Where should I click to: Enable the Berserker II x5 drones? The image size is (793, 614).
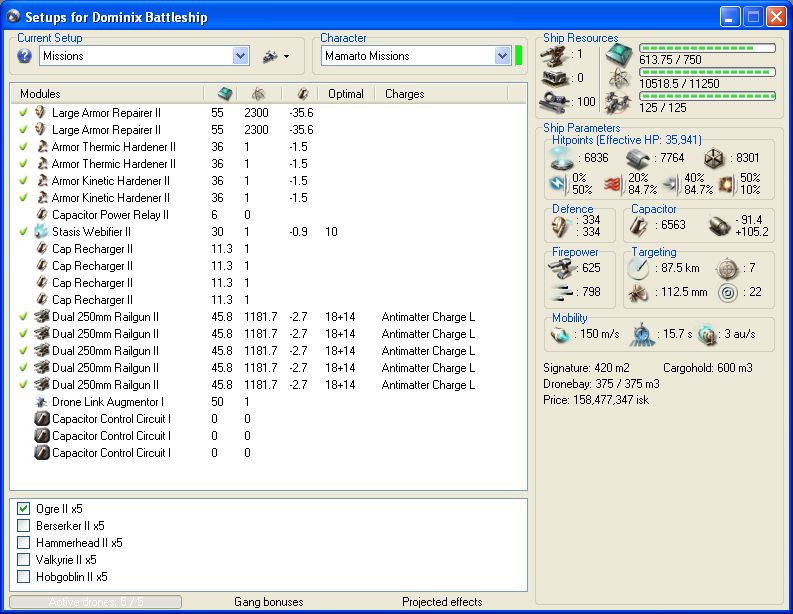tap(24, 526)
